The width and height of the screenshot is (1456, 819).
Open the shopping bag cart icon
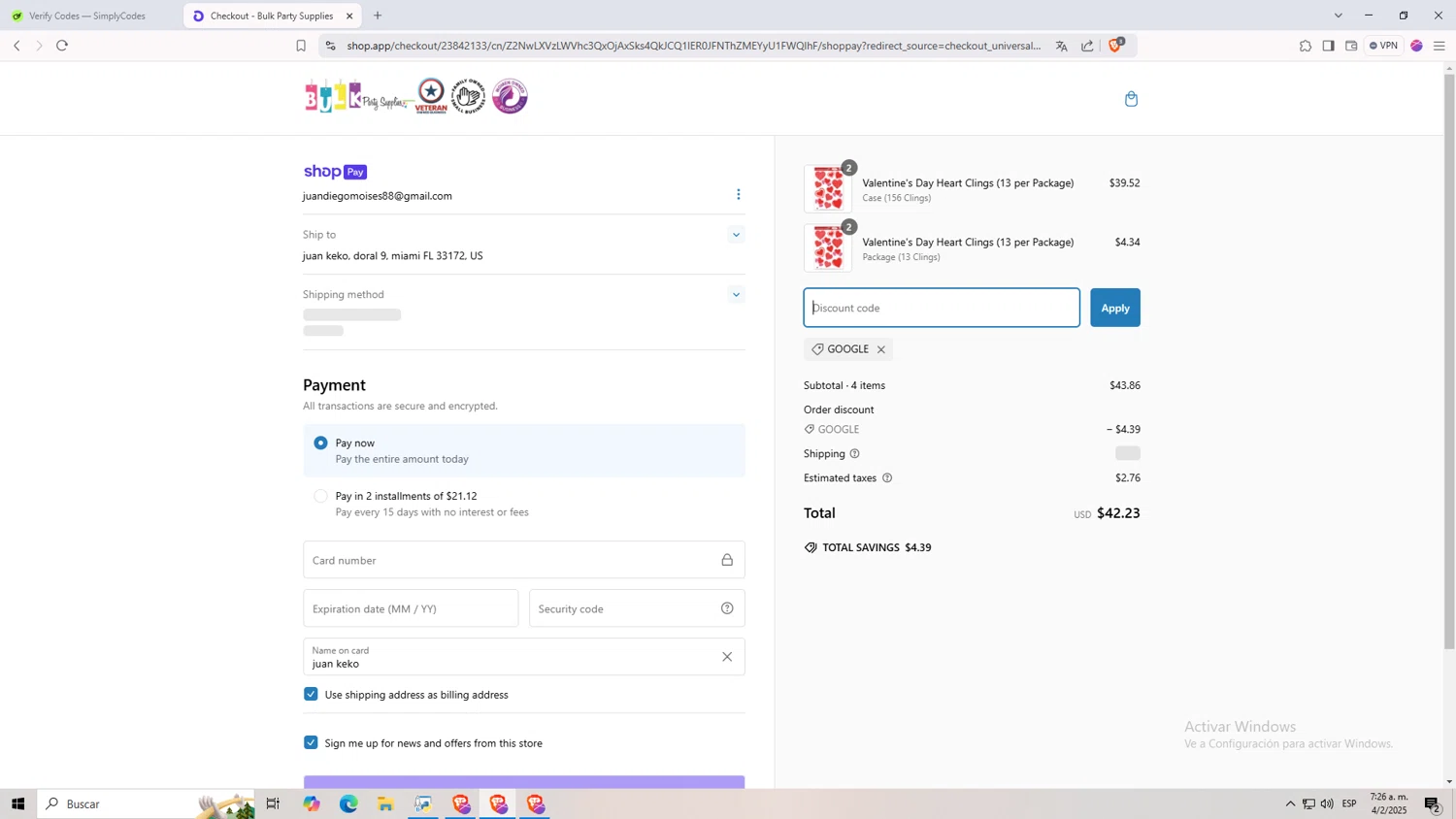(x=1131, y=99)
